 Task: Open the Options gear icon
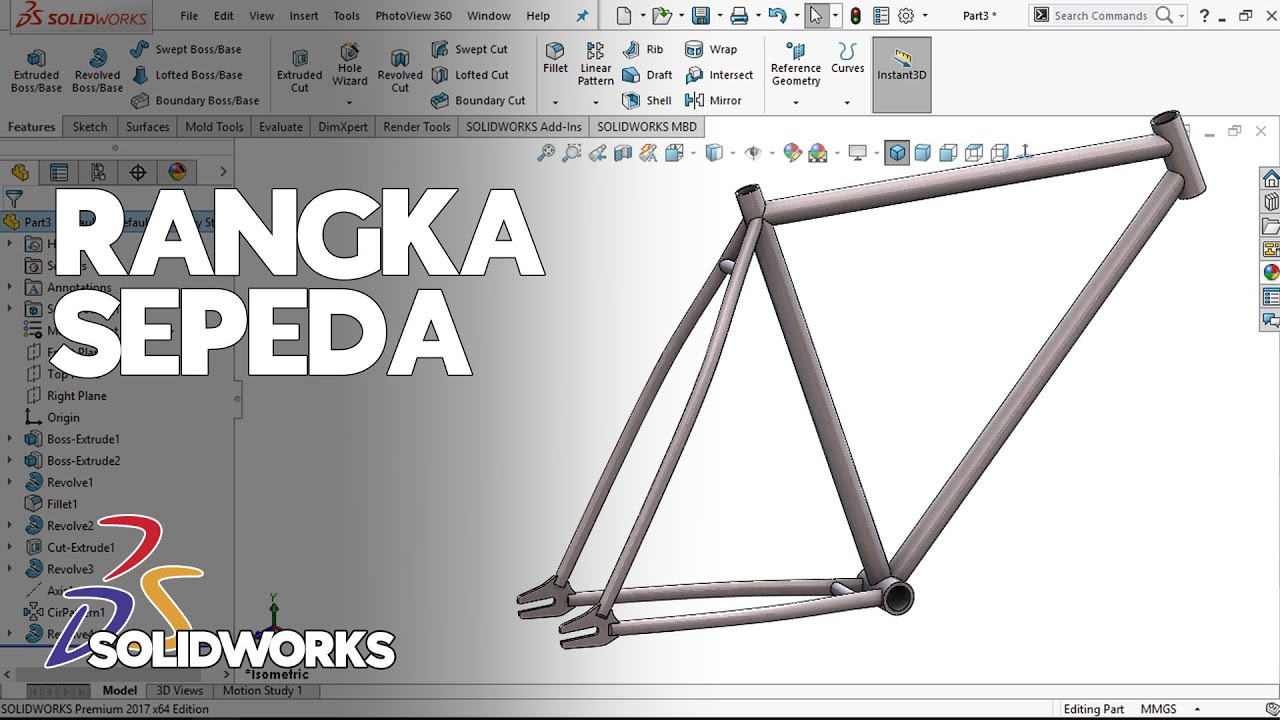(x=906, y=16)
